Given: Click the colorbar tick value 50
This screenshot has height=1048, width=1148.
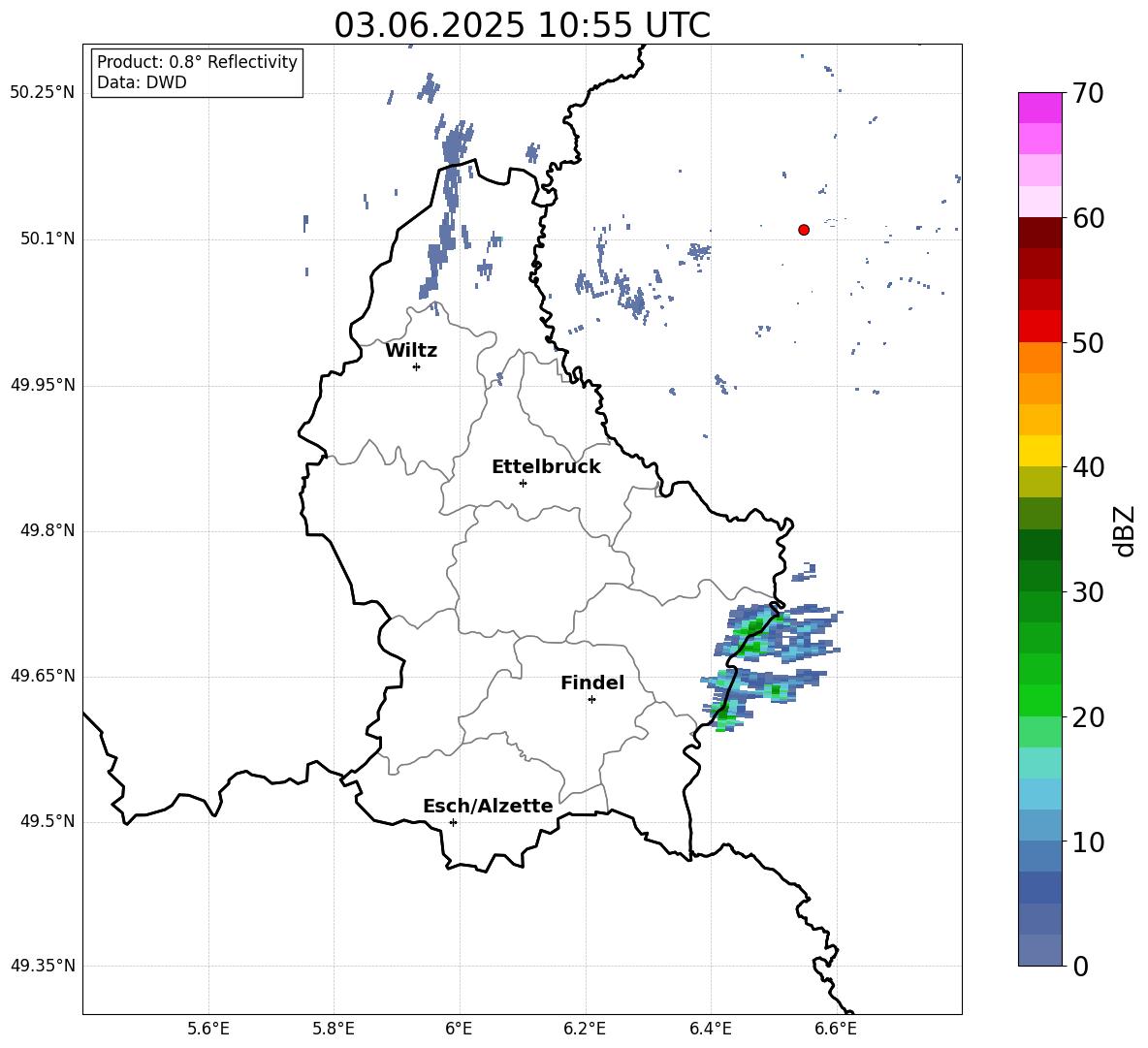Looking at the screenshot, I should [1089, 343].
